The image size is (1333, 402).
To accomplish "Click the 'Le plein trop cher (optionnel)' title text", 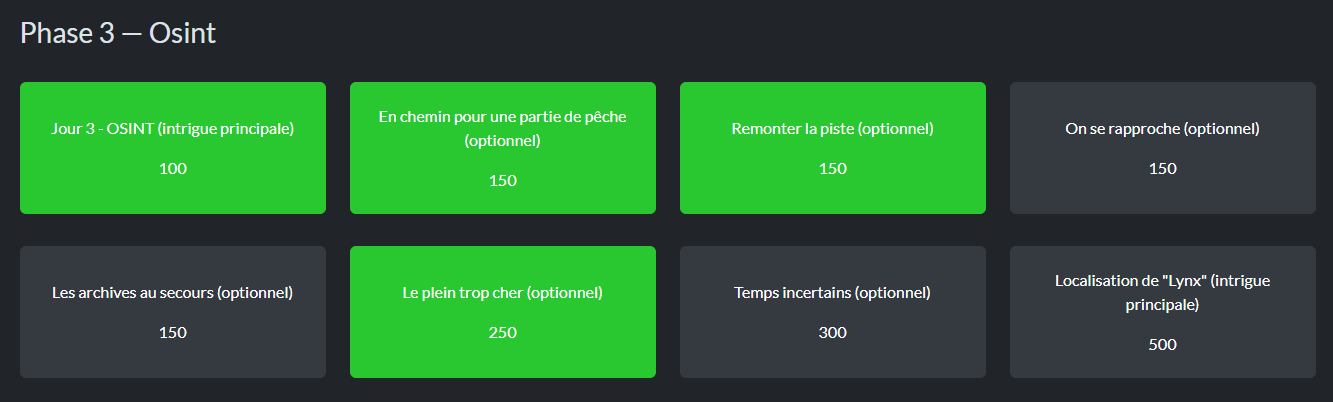I will click(503, 293).
